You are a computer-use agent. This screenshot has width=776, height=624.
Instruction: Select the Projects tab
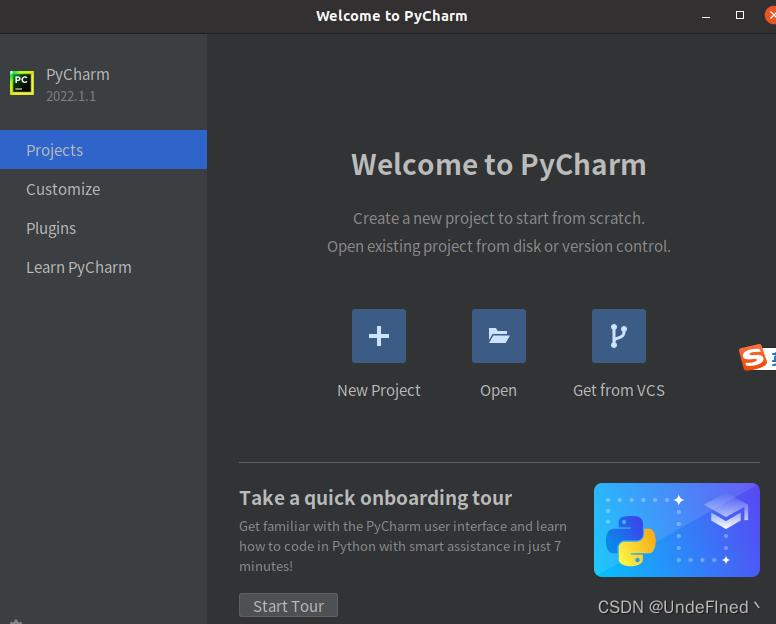(x=103, y=150)
